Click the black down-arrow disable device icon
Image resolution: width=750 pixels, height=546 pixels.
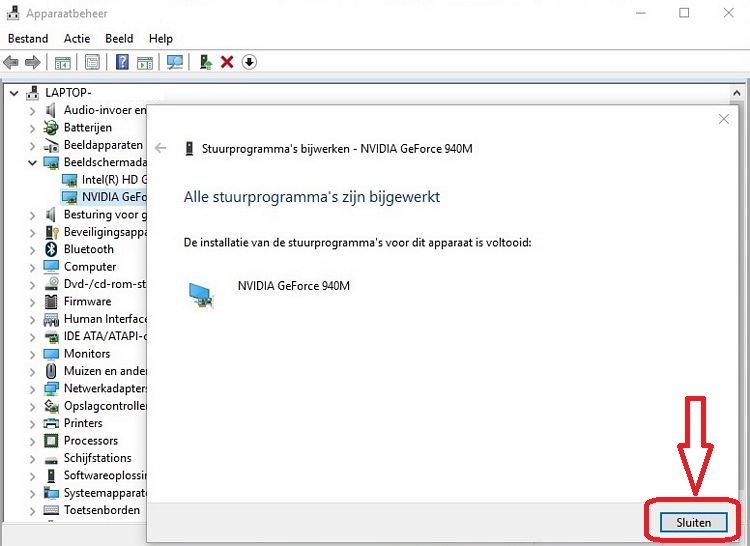tap(249, 62)
